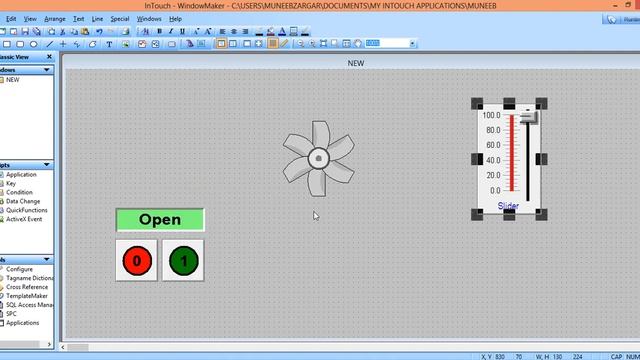The image size is (640, 360).
Task: Collapse the Scripts panel section arrow
Action: tap(47, 165)
